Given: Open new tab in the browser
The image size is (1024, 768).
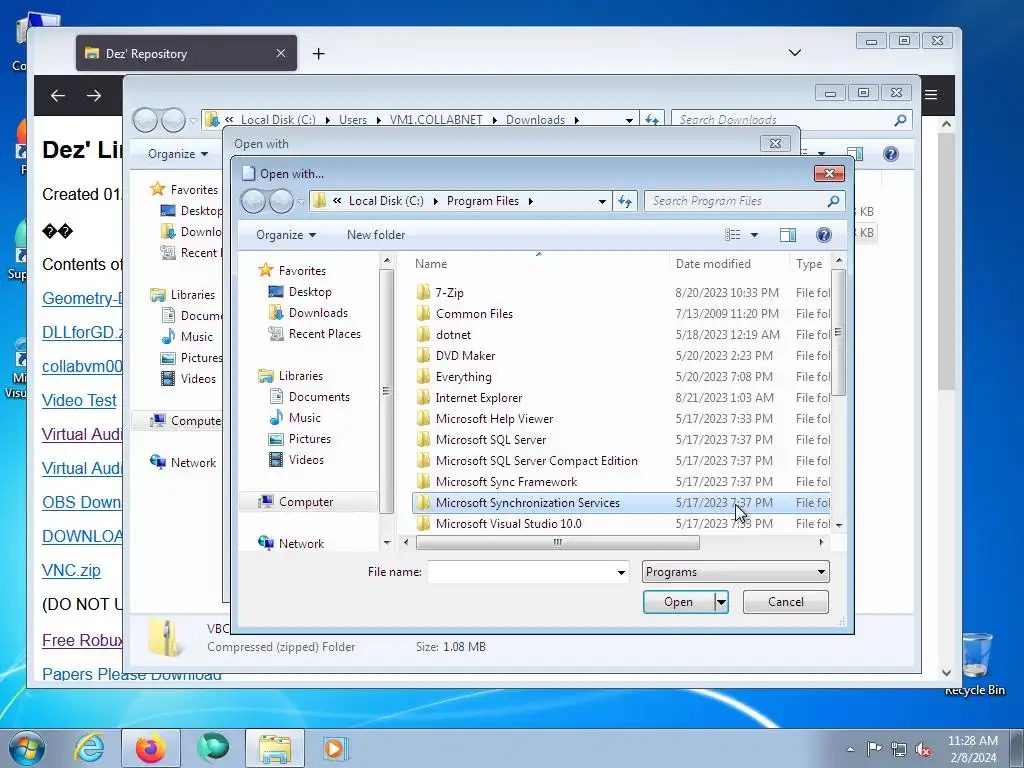Looking at the screenshot, I should [x=318, y=54].
